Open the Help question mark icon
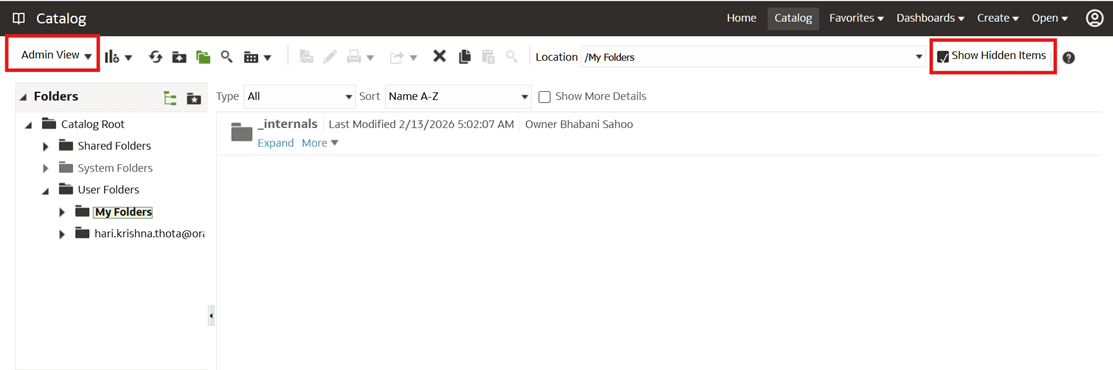Screen dimensions: 1113x370 coord(1068,58)
